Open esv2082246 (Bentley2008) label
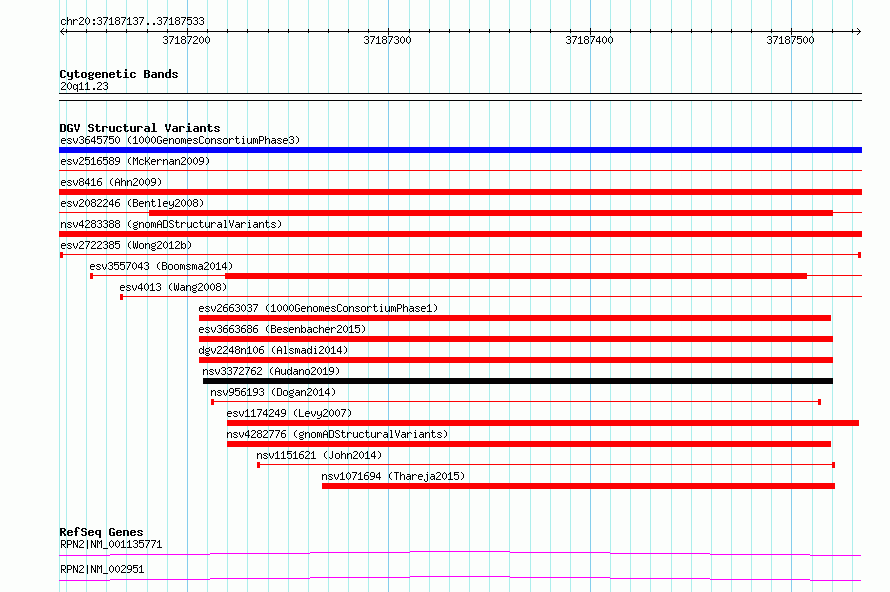 (132, 203)
